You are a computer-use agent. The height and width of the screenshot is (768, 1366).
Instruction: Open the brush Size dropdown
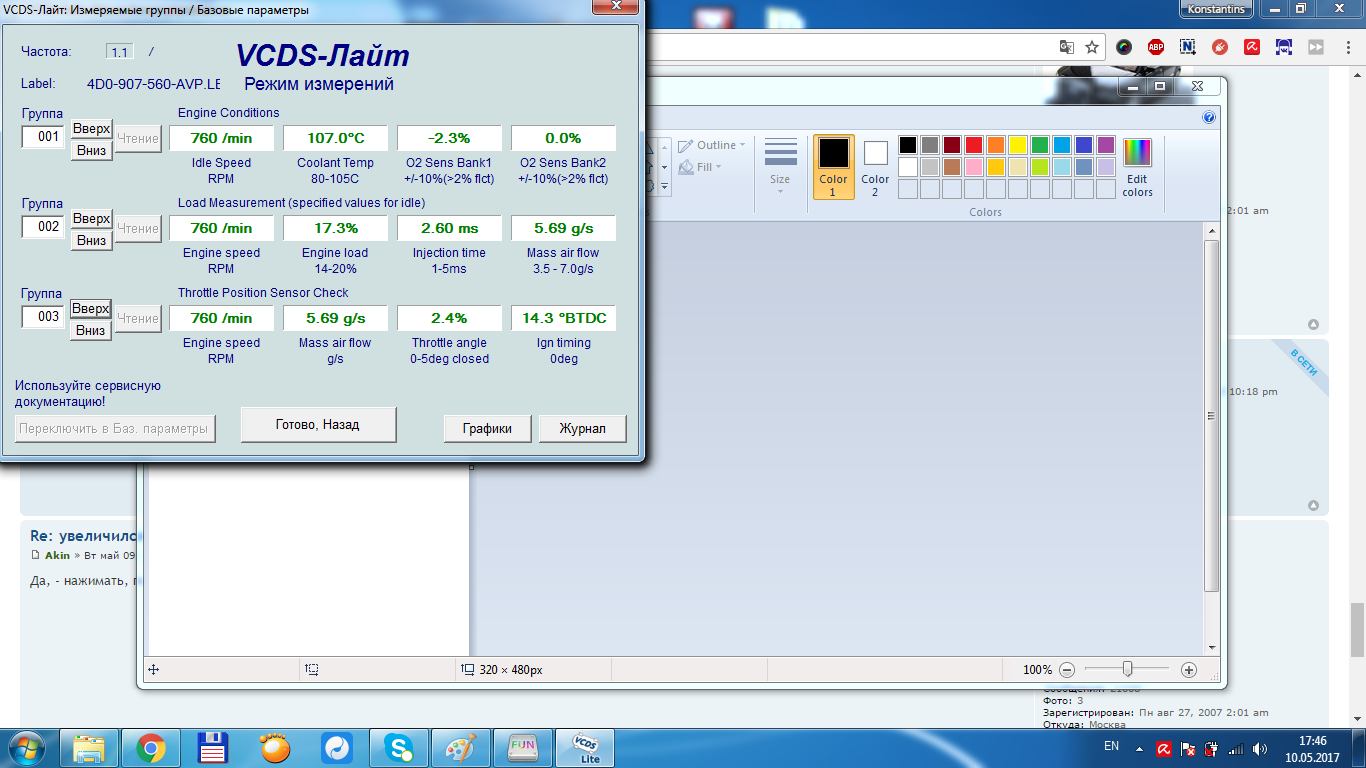pyautogui.click(x=780, y=167)
